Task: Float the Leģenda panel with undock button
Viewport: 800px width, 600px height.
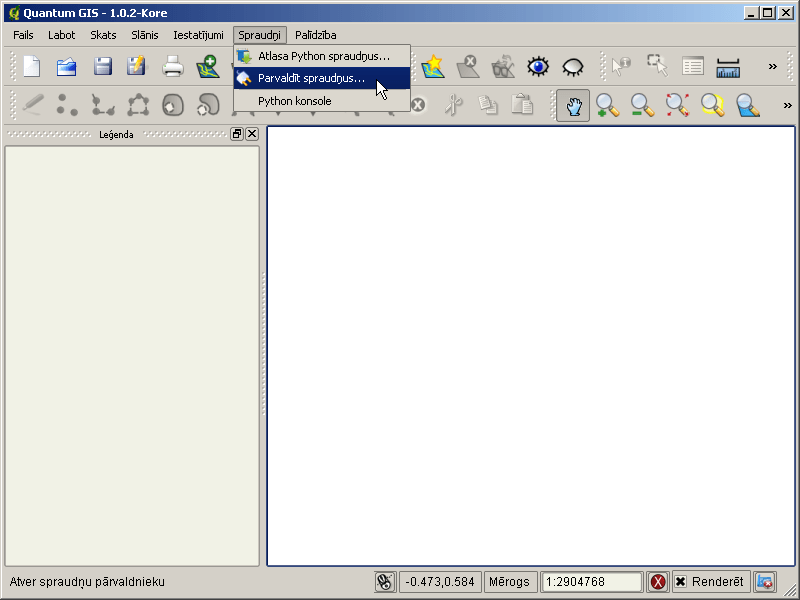Action: (x=237, y=134)
